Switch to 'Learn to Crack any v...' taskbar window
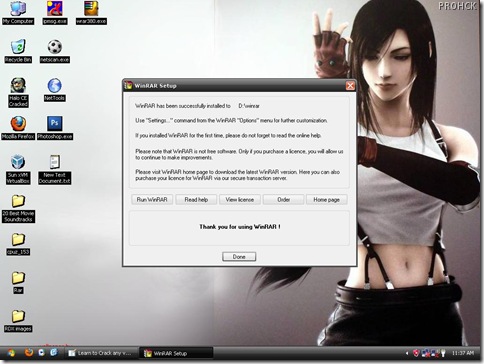Viewport: 484px width, 364px height. pyautogui.click(x=102, y=353)
